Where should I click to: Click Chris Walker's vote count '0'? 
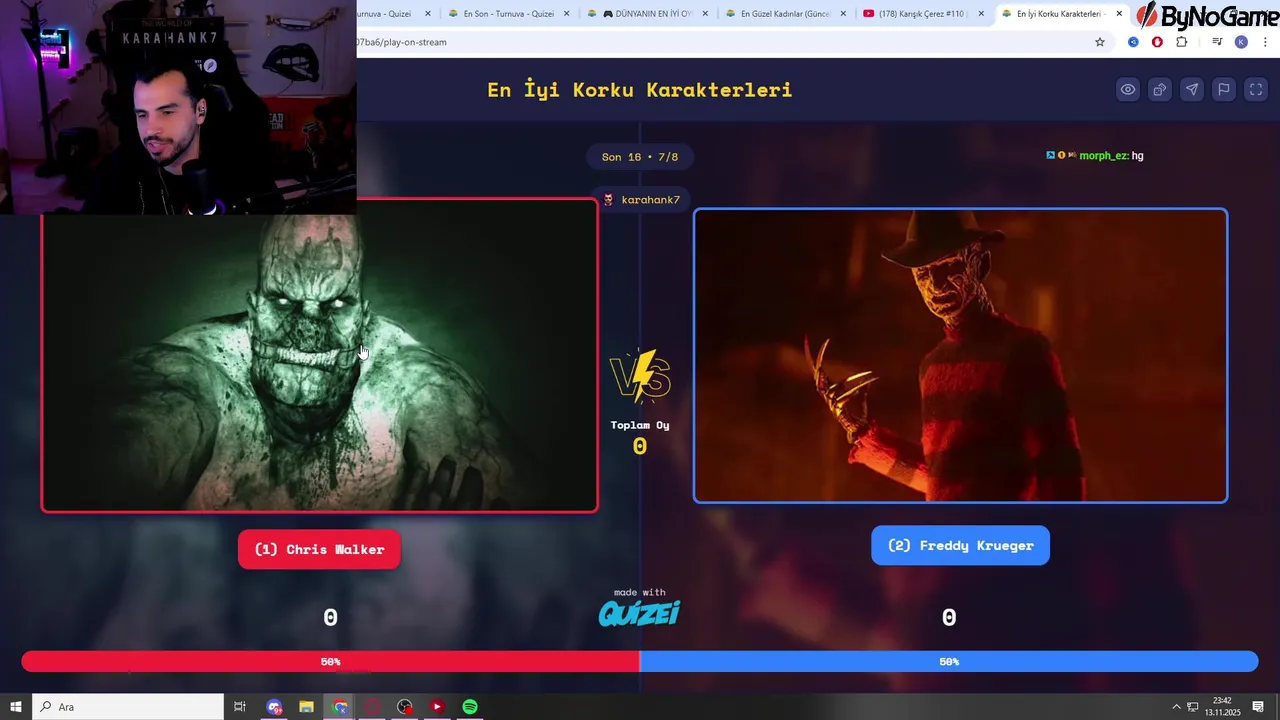pyautogui.click(x=330, y=618)
